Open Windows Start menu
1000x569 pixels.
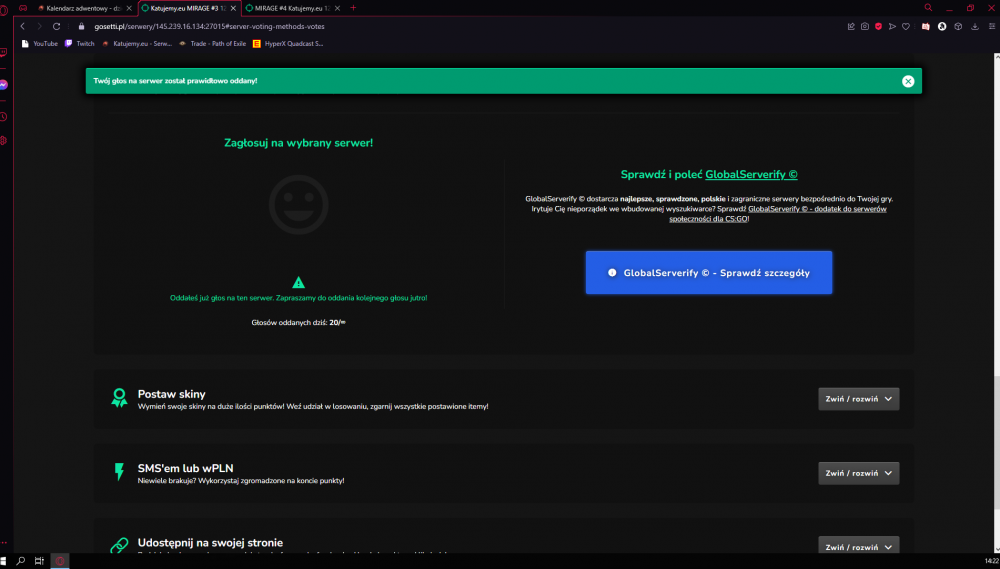click(x=5, y=561)
